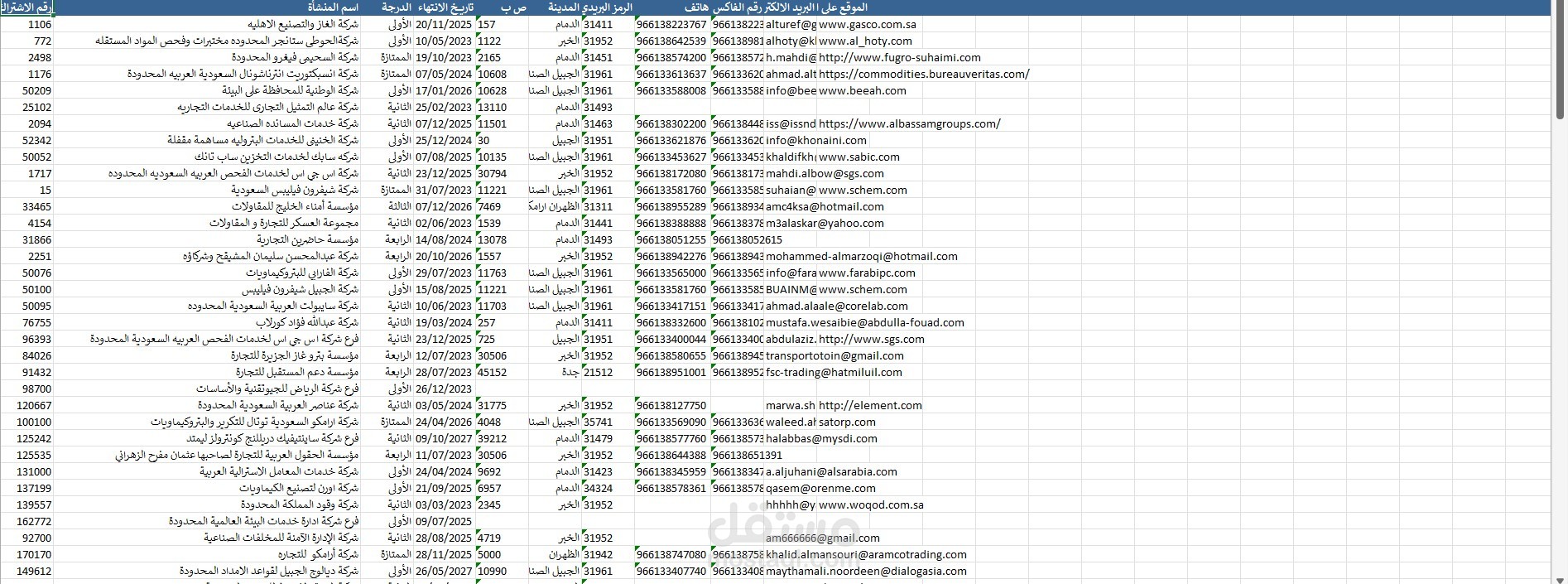Select cell شركة أرامكو للتجاره
1568x584 pixels.
207,554
